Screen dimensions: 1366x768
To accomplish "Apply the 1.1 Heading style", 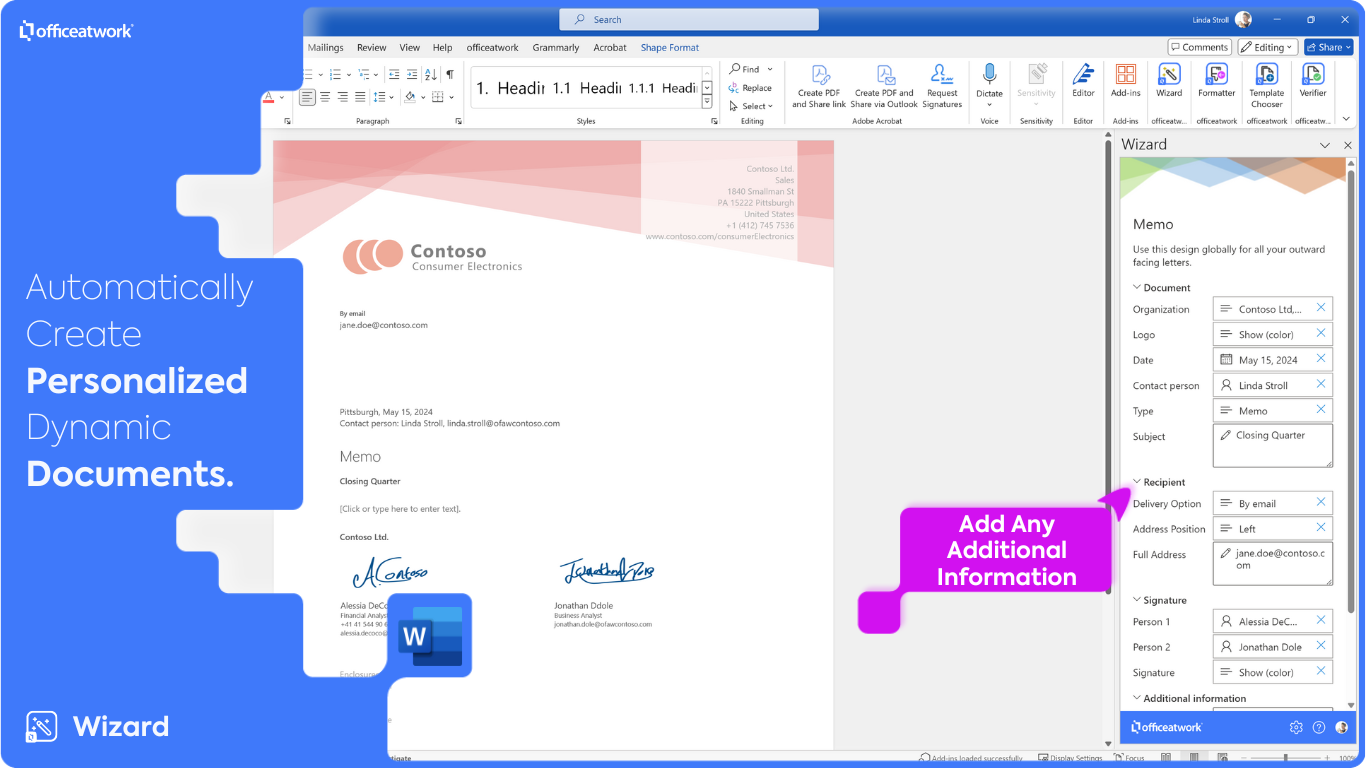I will click(587, 88).
